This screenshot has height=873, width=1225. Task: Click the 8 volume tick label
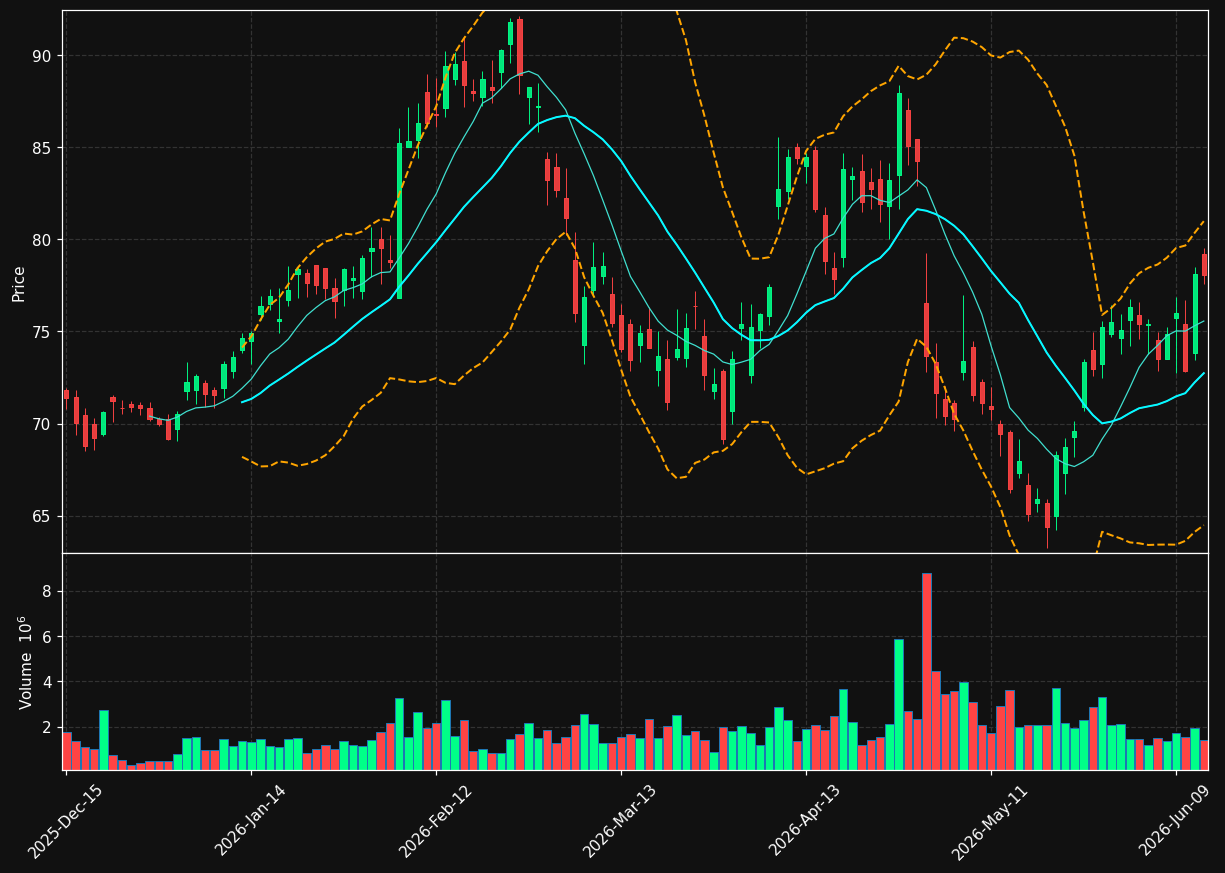point(46,592)
